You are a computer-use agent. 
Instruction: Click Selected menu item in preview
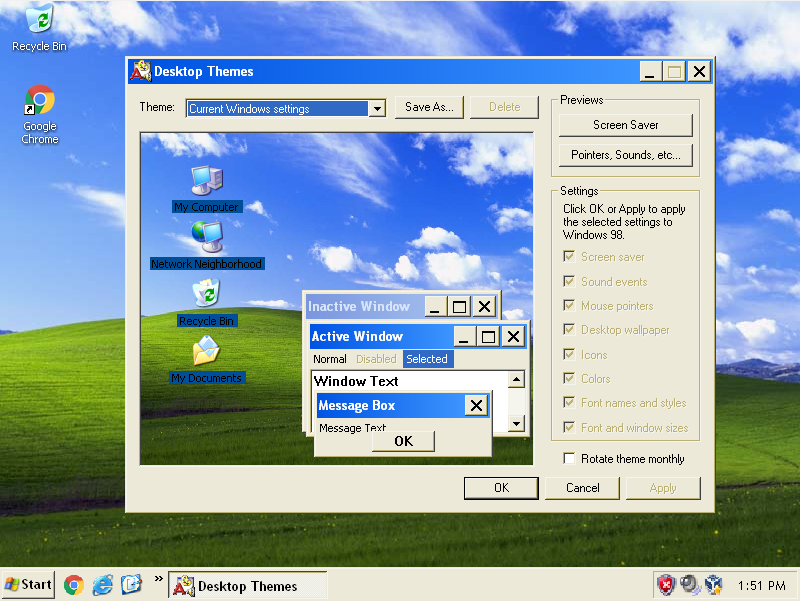[427, 359]
